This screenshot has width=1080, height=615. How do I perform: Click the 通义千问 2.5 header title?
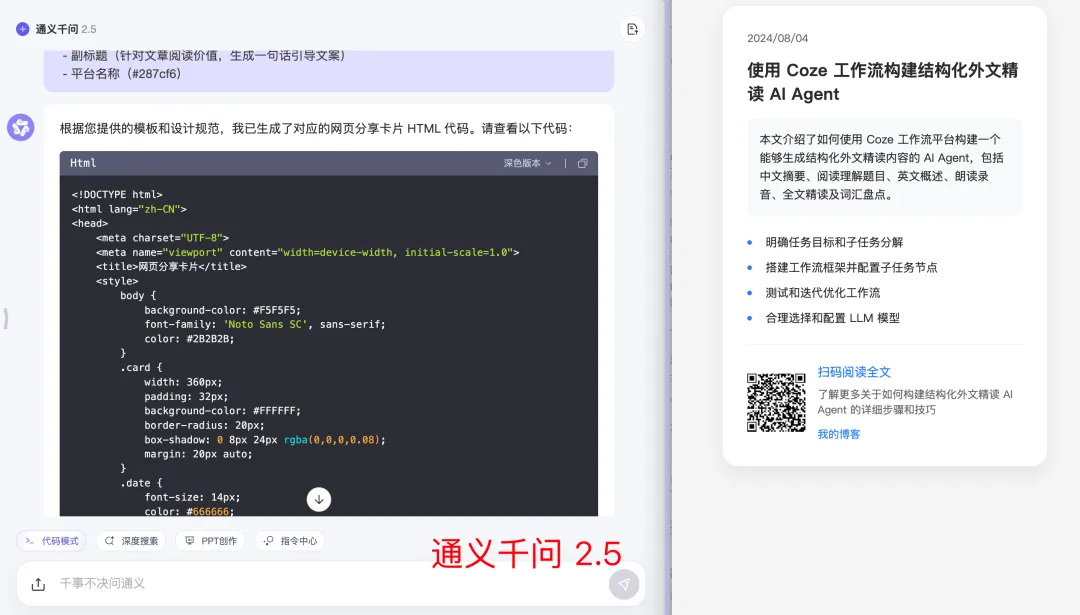(66, 29)
